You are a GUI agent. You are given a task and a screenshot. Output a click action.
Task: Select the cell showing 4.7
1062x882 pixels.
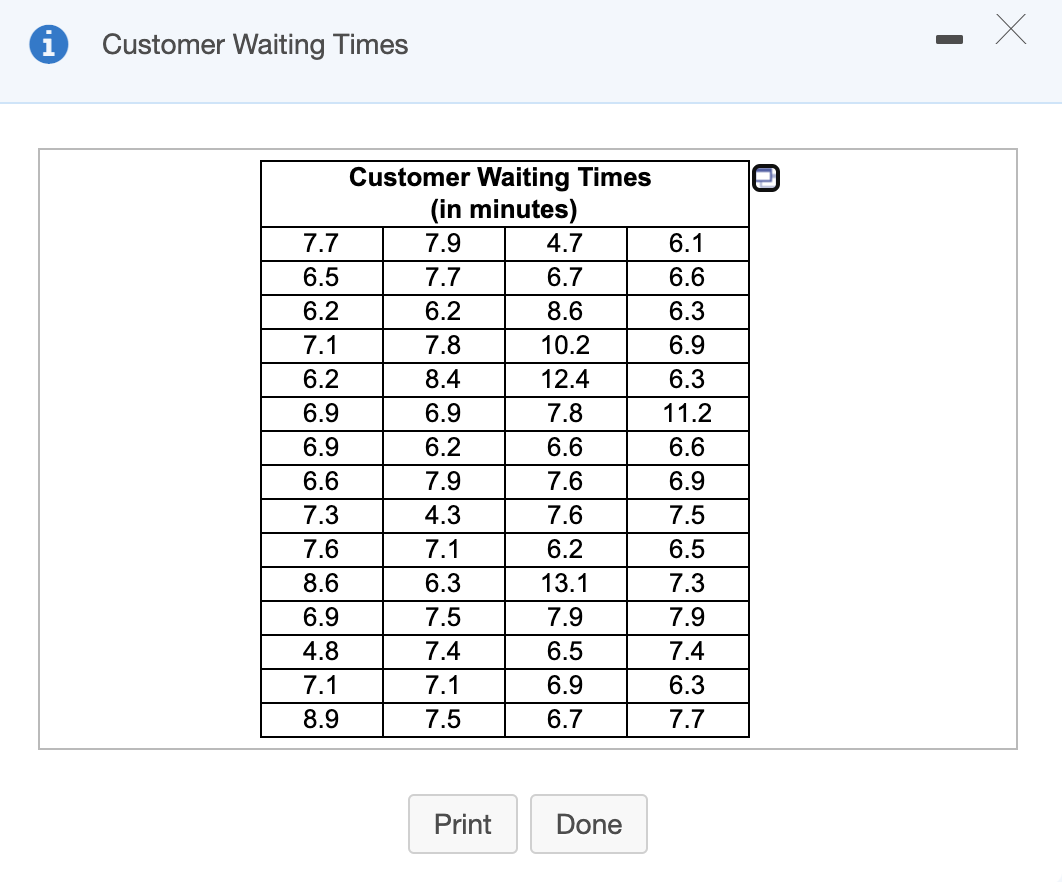coord(566,243)
